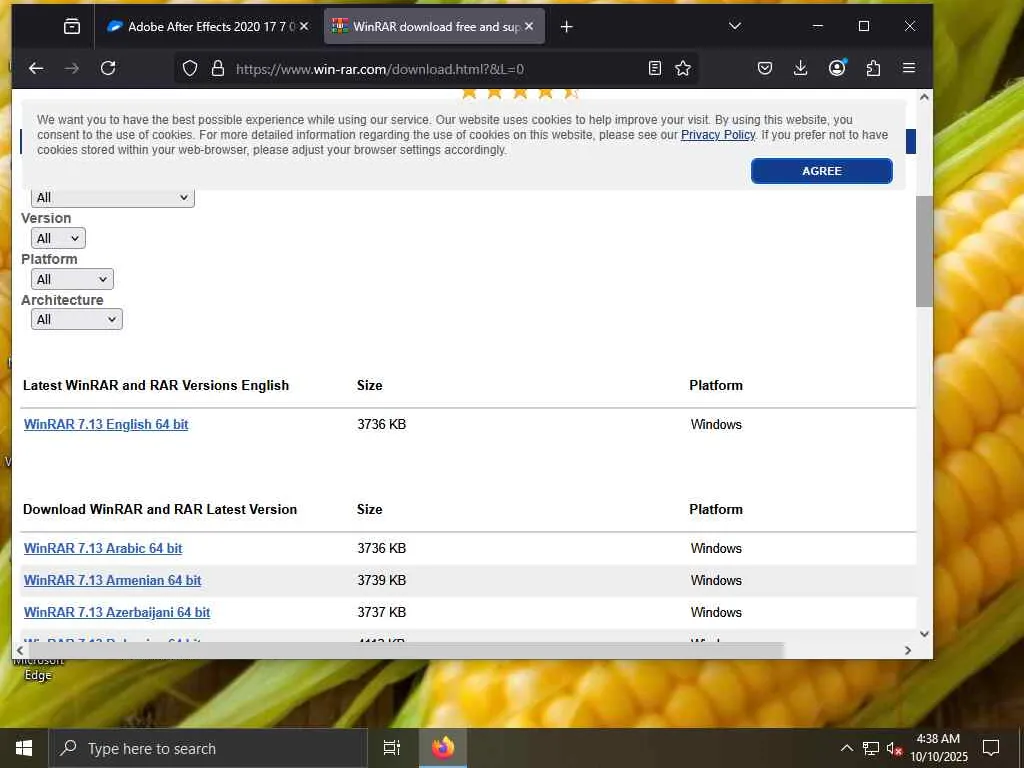This screenshot has width=1024, height=768.
Task: Go back to previous page
Action: [x=36, y=68]
